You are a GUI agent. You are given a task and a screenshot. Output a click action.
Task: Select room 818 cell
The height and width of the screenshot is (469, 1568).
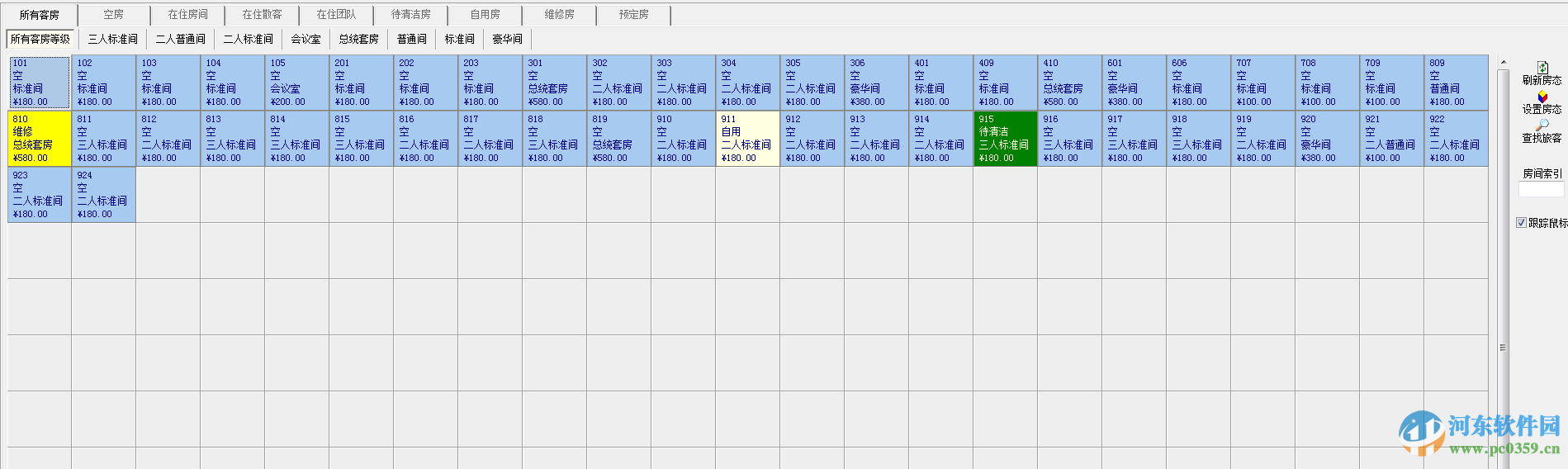[x=555, y=139]
